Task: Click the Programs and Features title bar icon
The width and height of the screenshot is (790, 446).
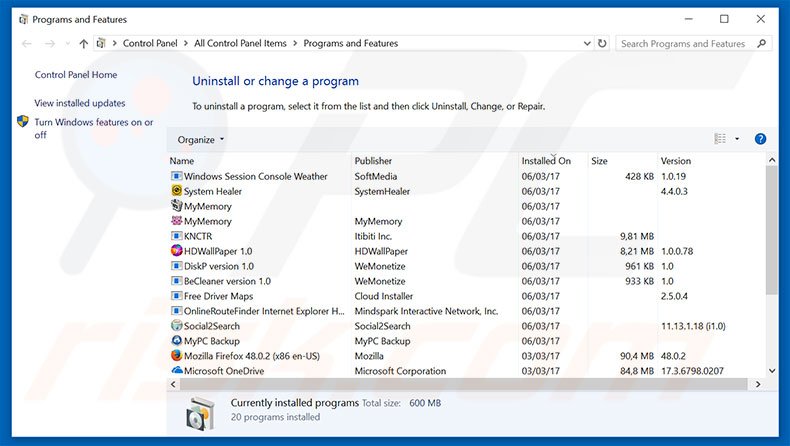Action: 23,20
